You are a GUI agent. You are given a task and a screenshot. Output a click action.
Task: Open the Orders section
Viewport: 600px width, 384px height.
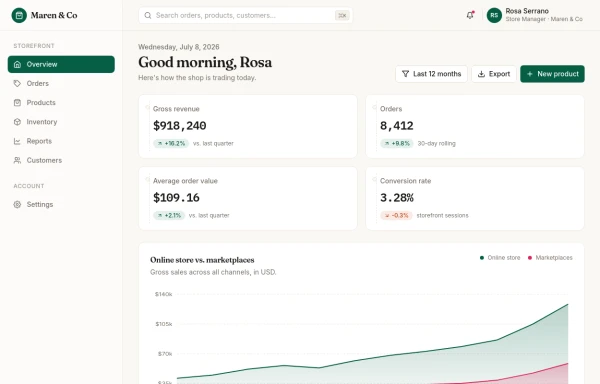(61, 83)
